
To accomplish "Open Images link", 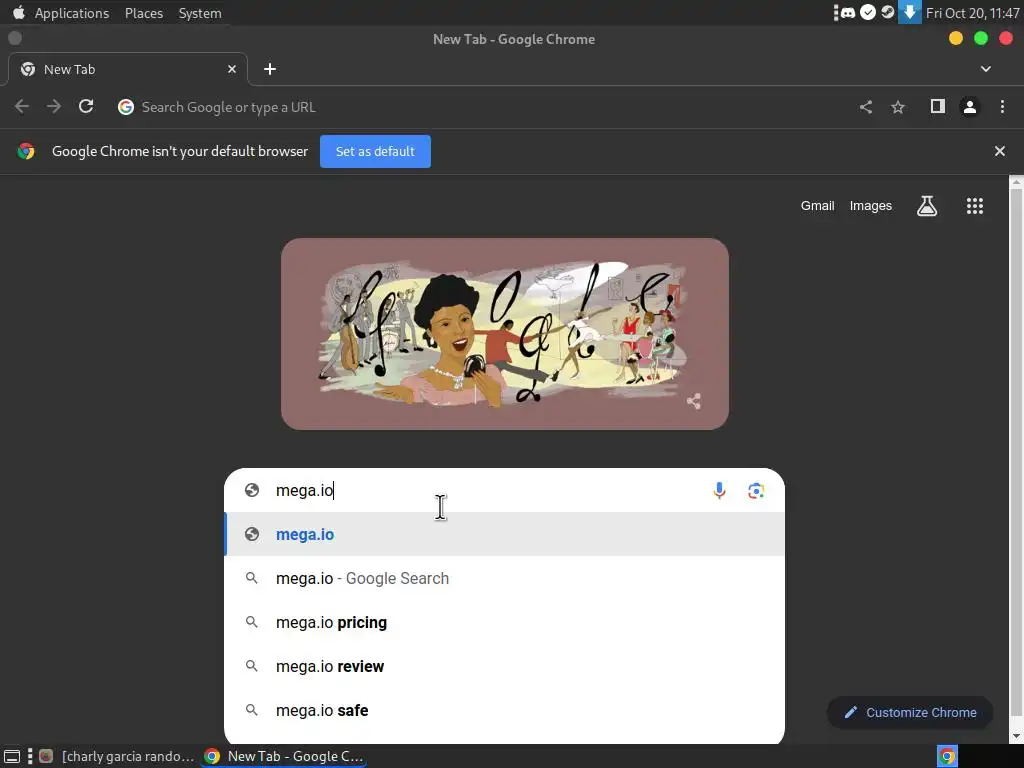I will tap(871, 206).
